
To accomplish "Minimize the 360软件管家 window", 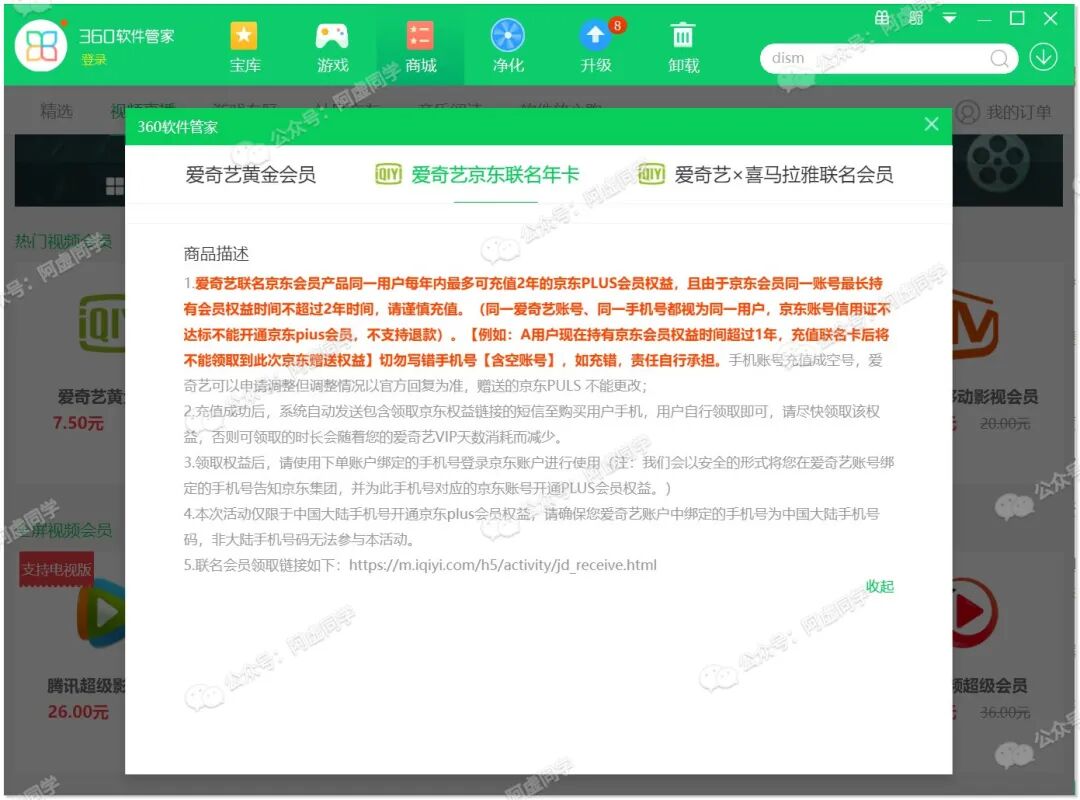I will (x=984, y=19).
